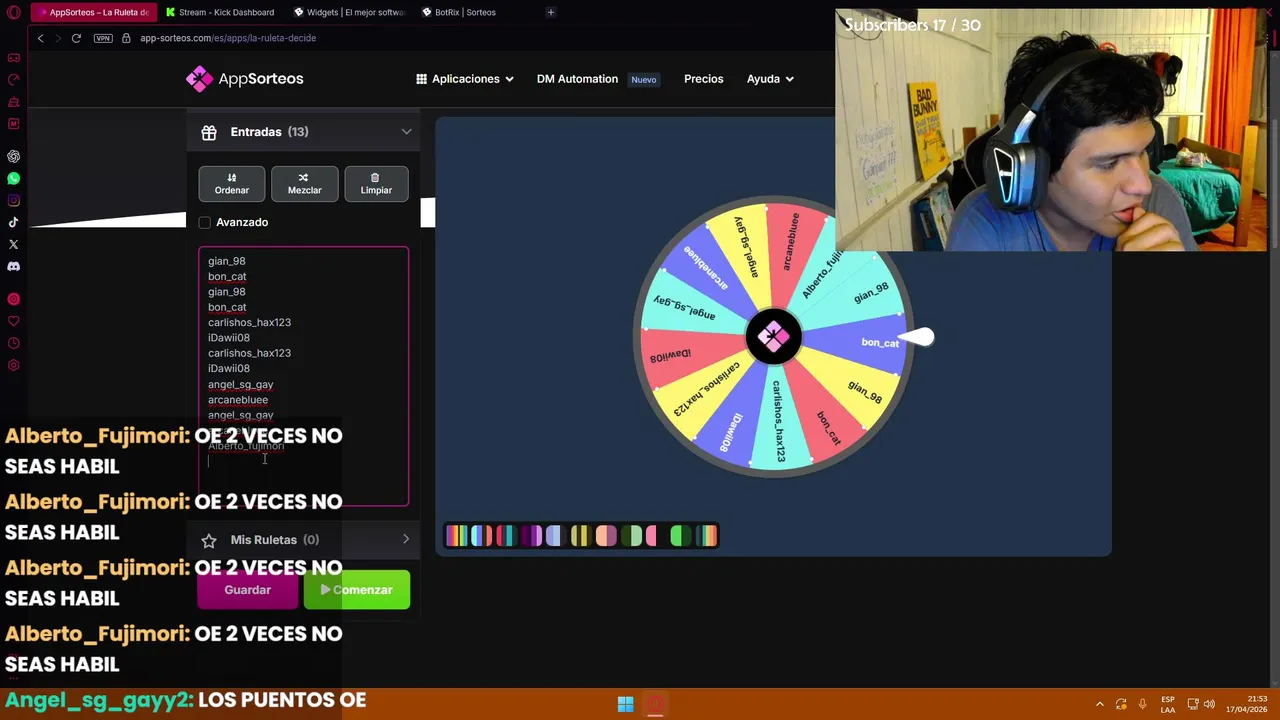This screenshot has width=1280, height=720.
Task: Click the ESP LAA language indicator
Action: [1168, 704]
